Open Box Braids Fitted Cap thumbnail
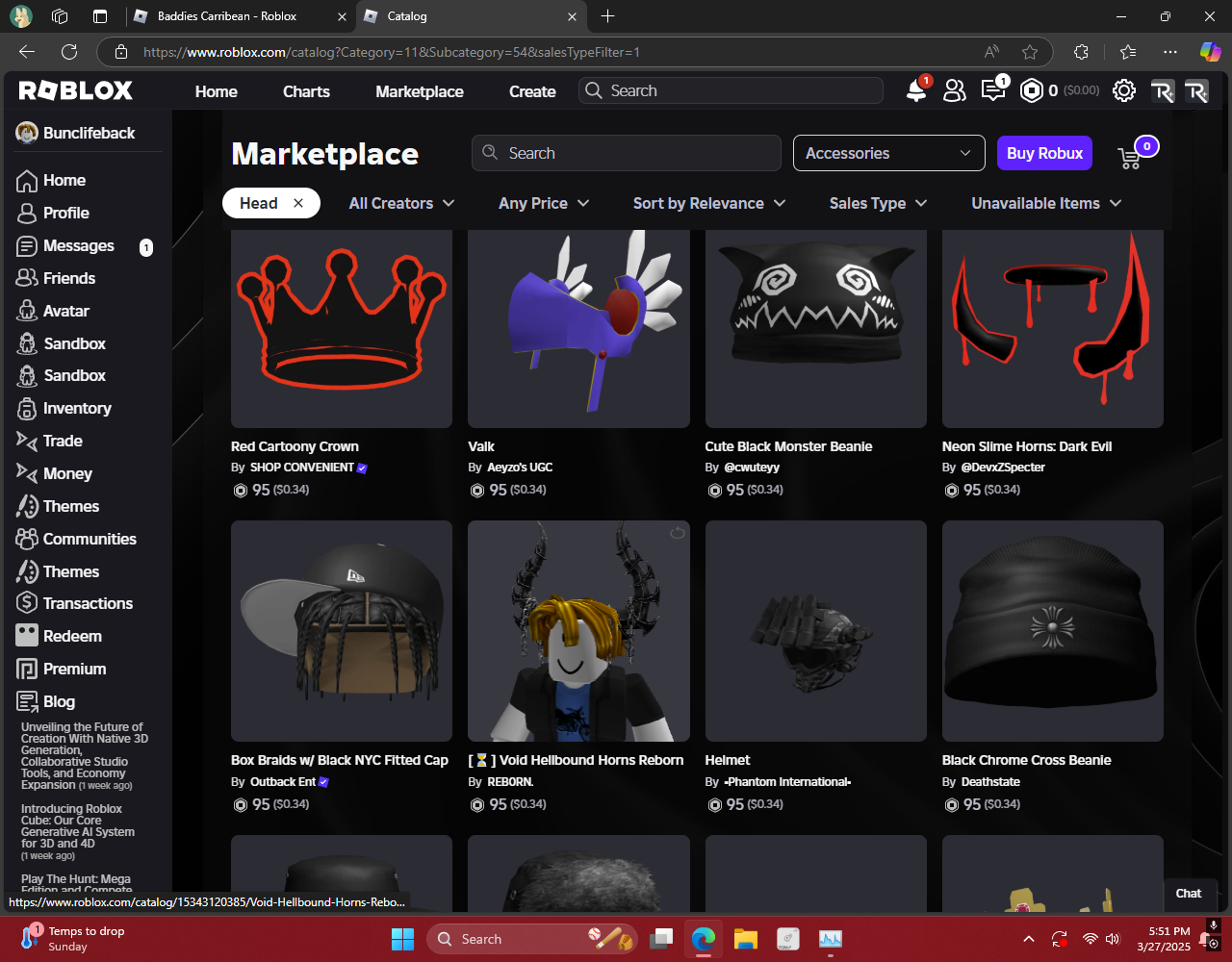 click(342, 631)
